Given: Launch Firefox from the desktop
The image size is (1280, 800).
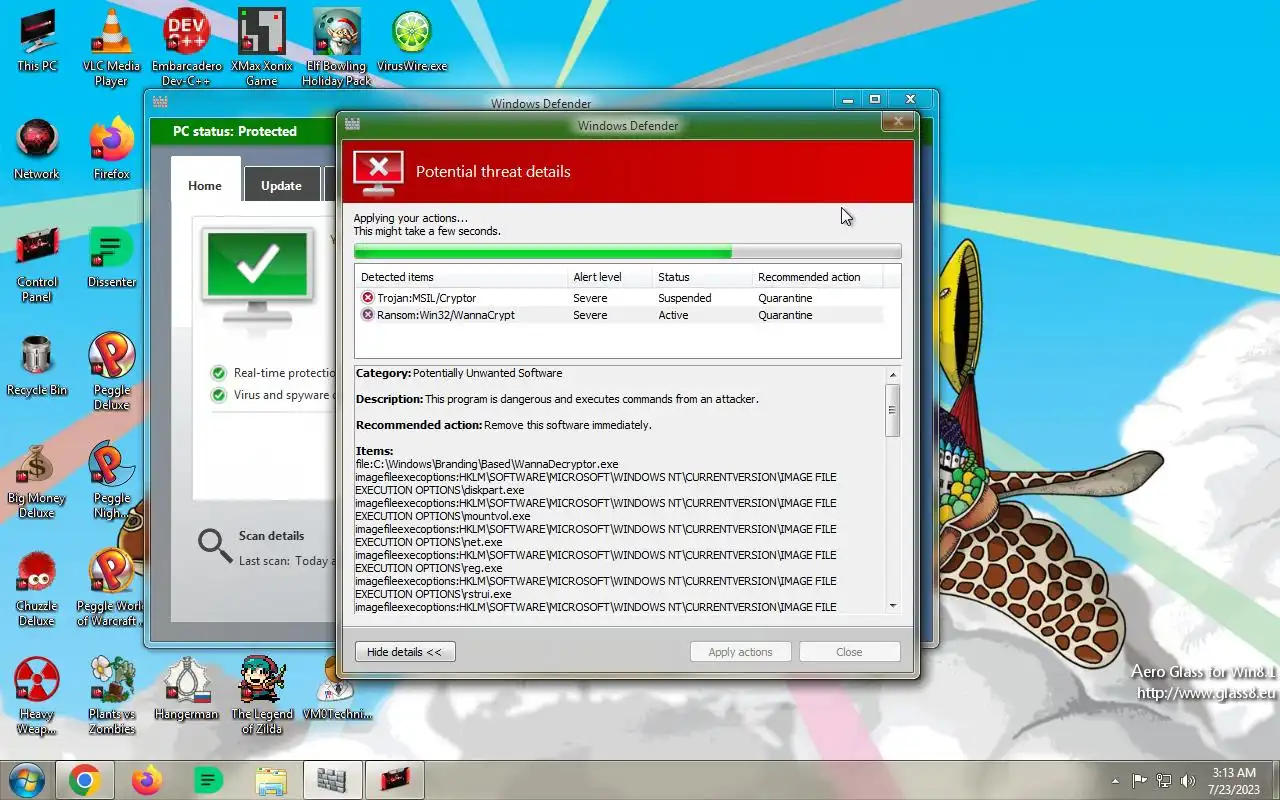Looking at the screenshot, I should 111,149.
